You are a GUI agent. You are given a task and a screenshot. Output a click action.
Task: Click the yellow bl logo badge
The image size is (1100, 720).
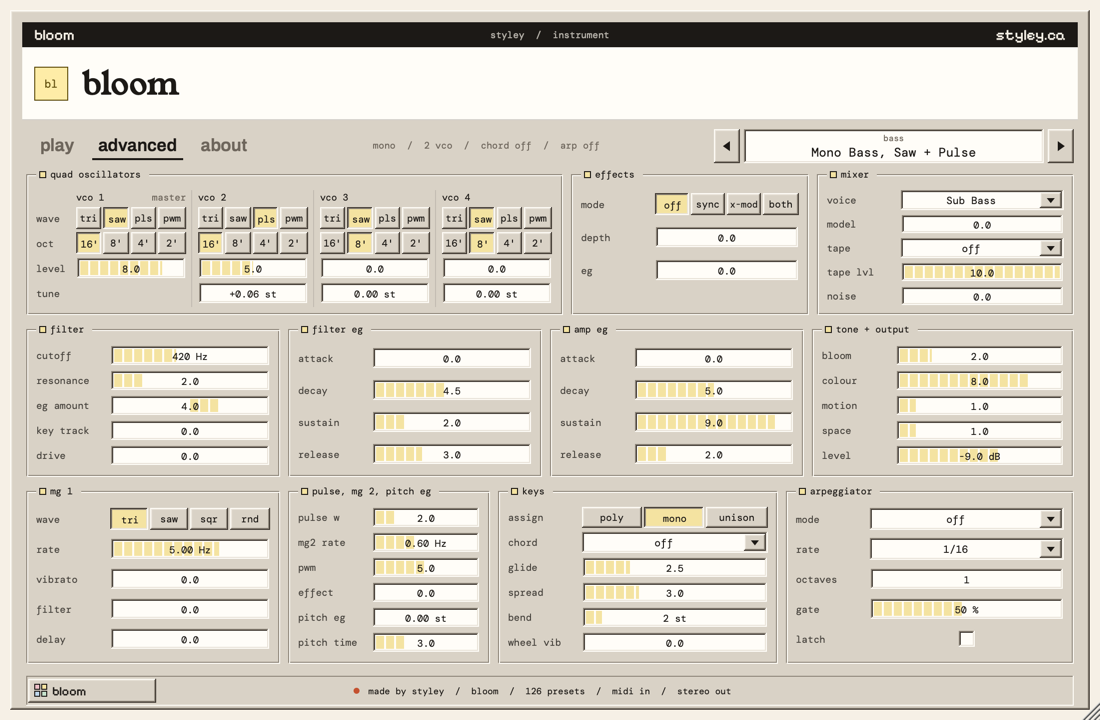[51, 84]
